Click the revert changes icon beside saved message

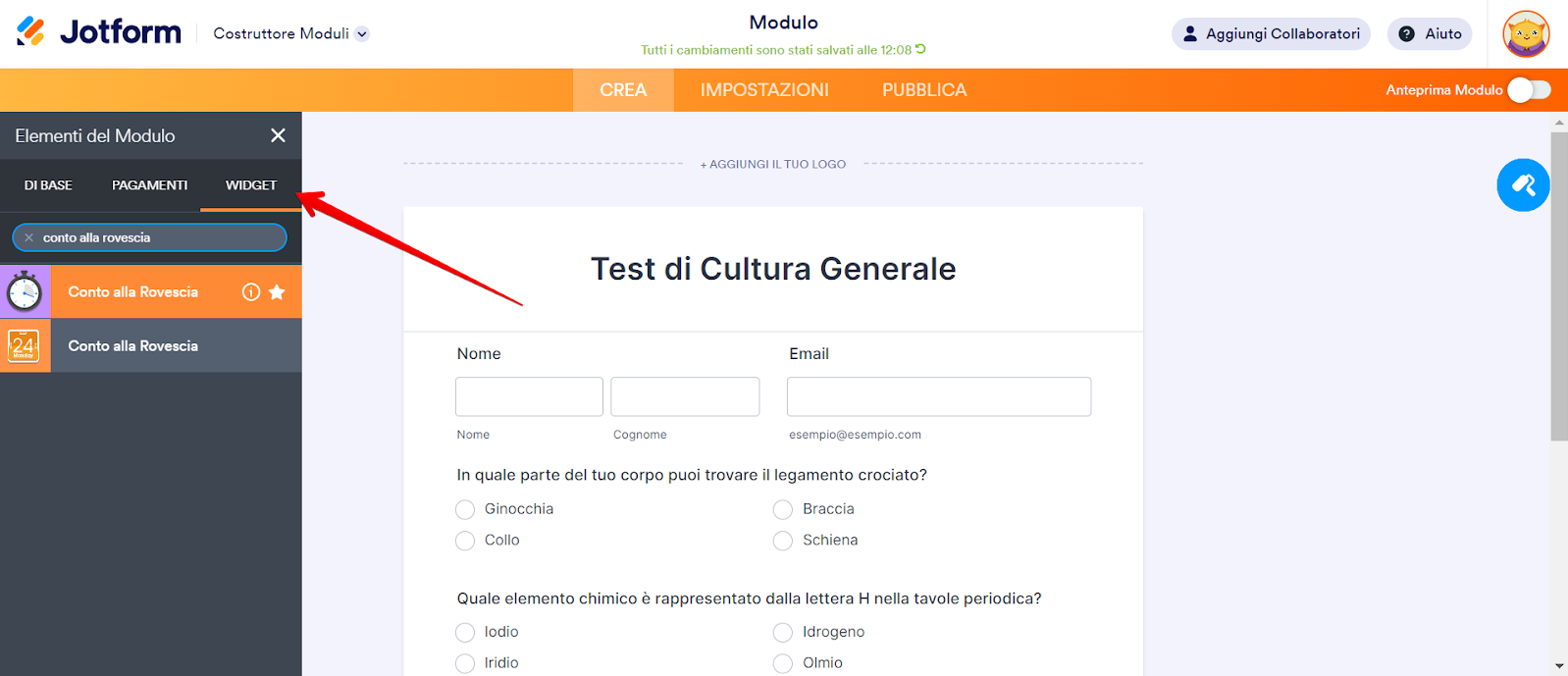tap(920, 49)
